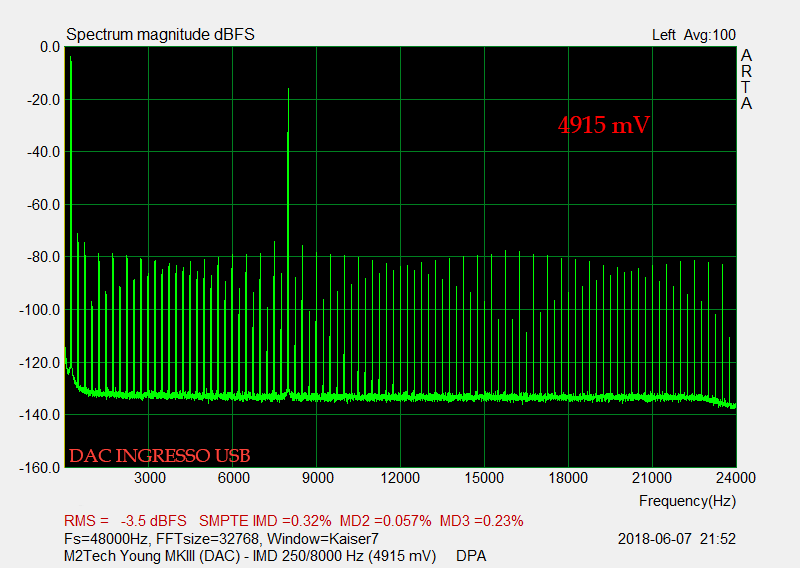Click the '12000' frequency axis label

point(400,478)
